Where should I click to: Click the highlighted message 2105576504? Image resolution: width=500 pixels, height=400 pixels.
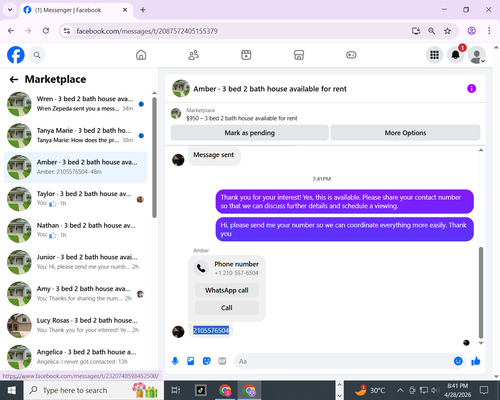click(x=211, y=330)
